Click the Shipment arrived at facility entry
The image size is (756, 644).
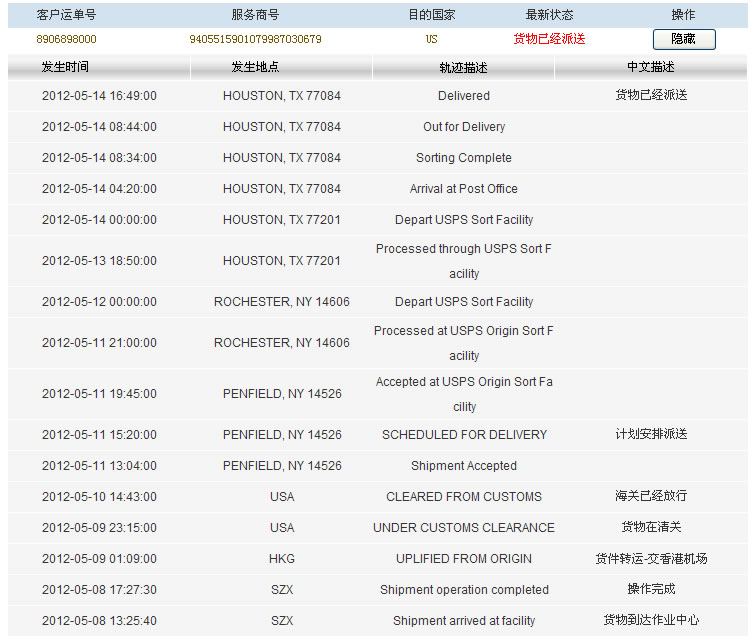(x=464, y=621)
